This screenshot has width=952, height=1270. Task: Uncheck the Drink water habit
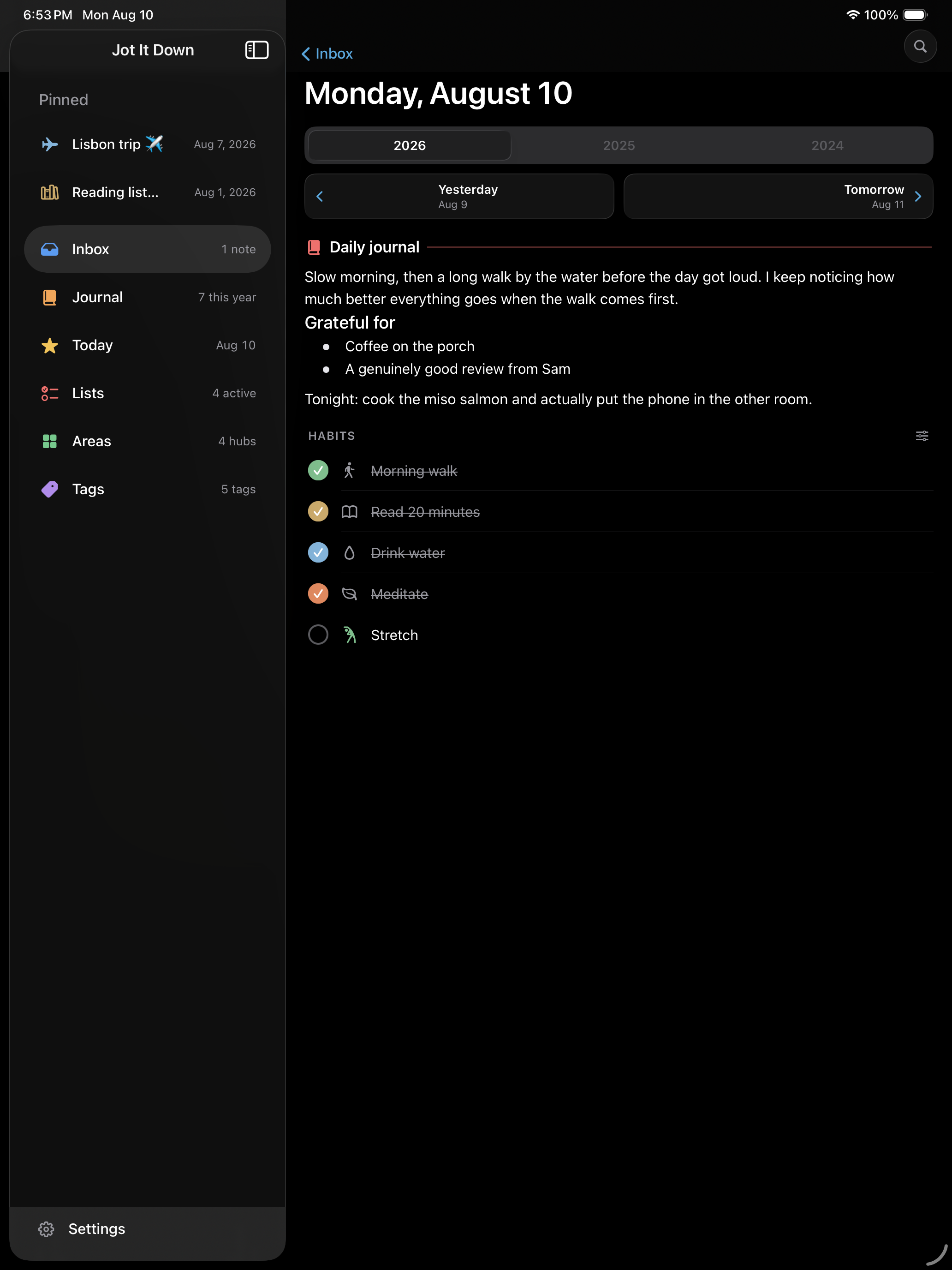pyautogui.click(x=318, y=553)
